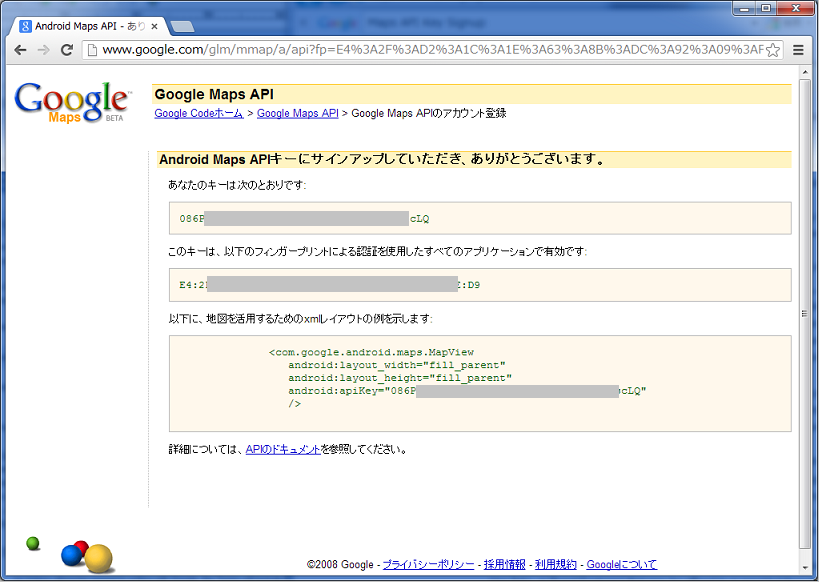Open a new tab with the tab button
The image size is (819, 582).
[x=182, y=27]
